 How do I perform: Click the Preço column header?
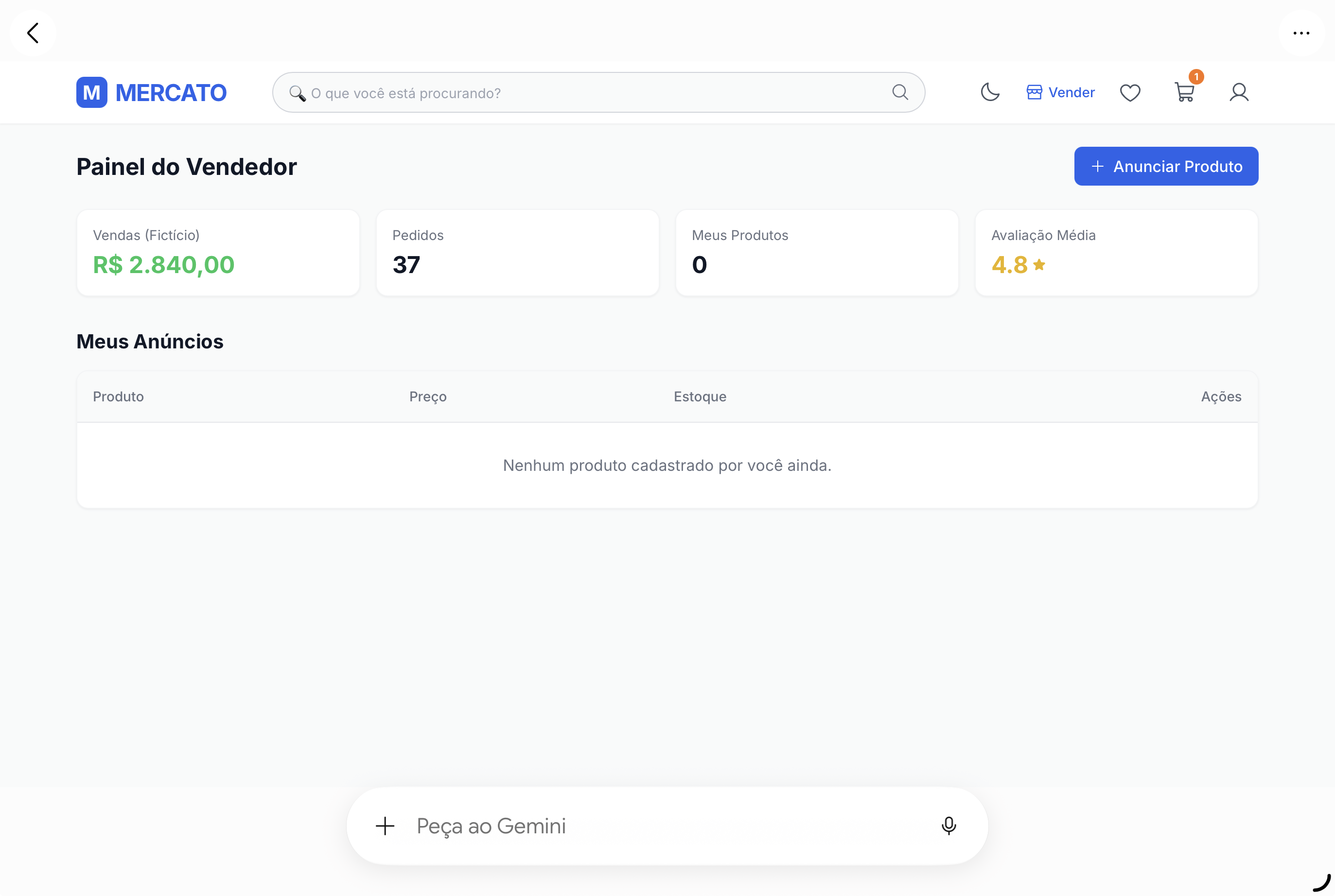(x=428, y=396)
